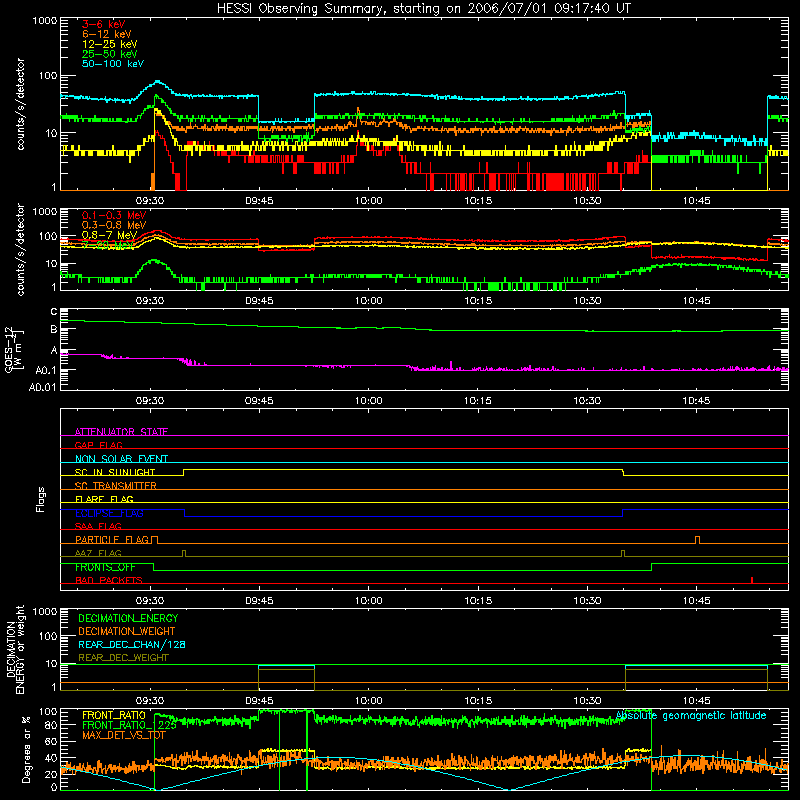Click the REAR_DEC_WEIGHT legend entry
The width and height of the screenshot is (800, 800).
123,658
